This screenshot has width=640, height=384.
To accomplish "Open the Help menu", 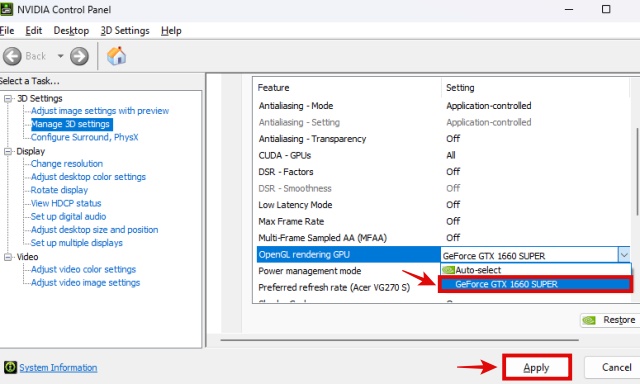I will point(171,31).
